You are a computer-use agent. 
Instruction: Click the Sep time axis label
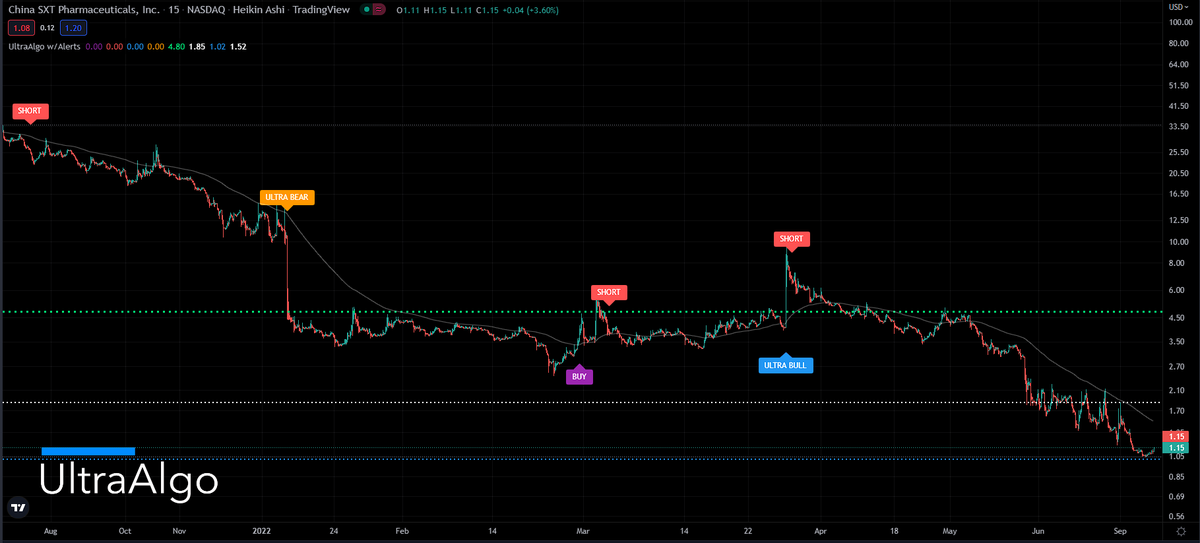point(1120,531)
